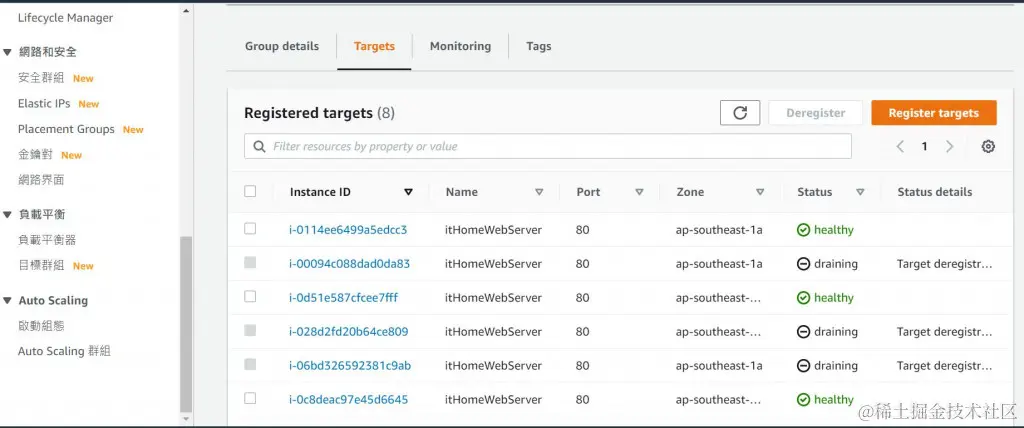The height and width of the screenshot is (428, 1024).
Task: Toggle select-all targets checkbox in header
Action: [x=249, y=191]
